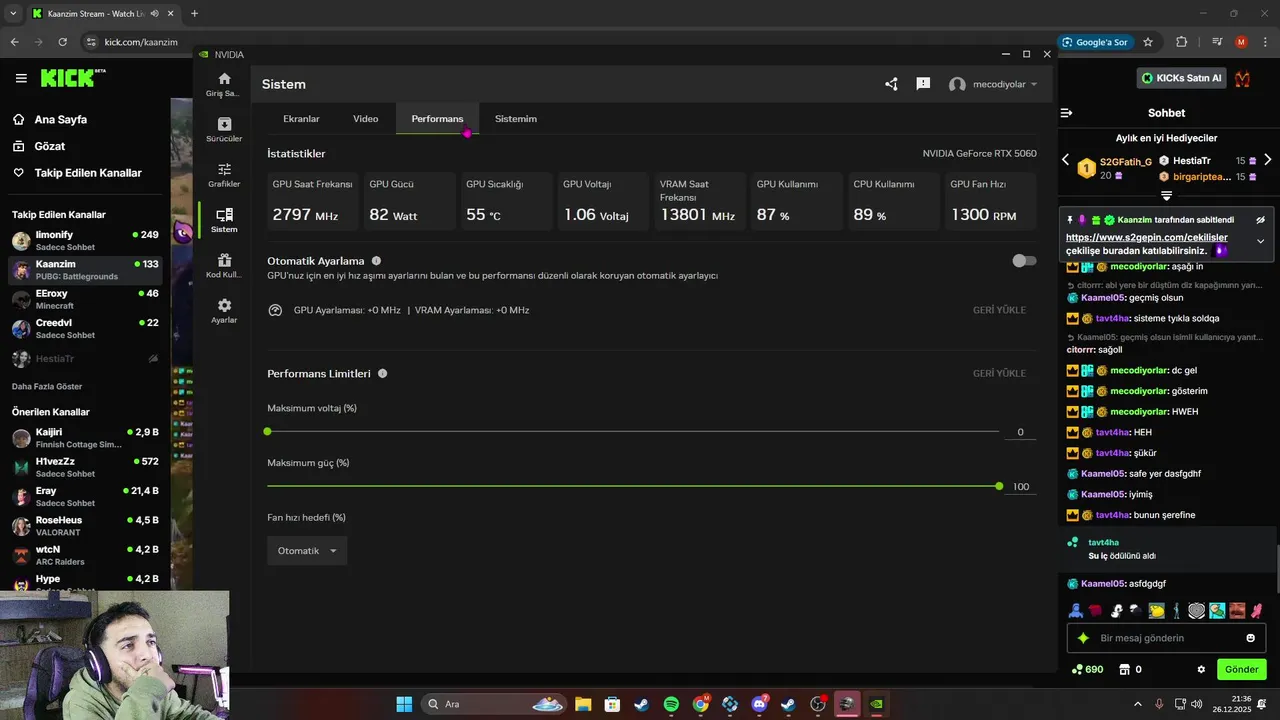Switch to the Sistemim tab
Screen dimensions: 1280x720
(x=516, y=119)
